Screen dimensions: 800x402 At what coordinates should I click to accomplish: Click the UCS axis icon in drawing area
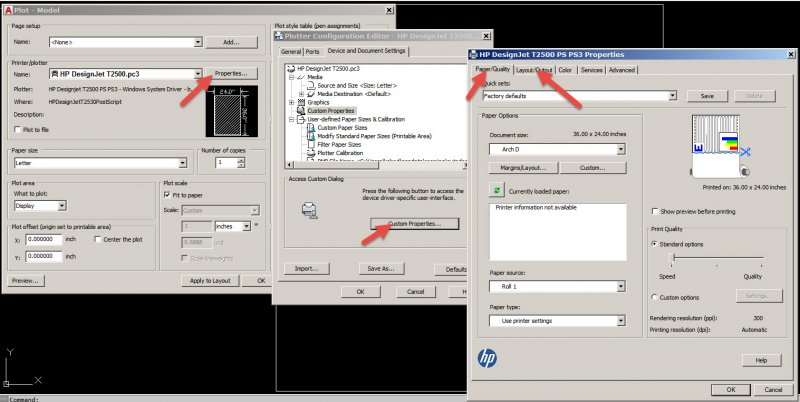[x=22, y=368]
